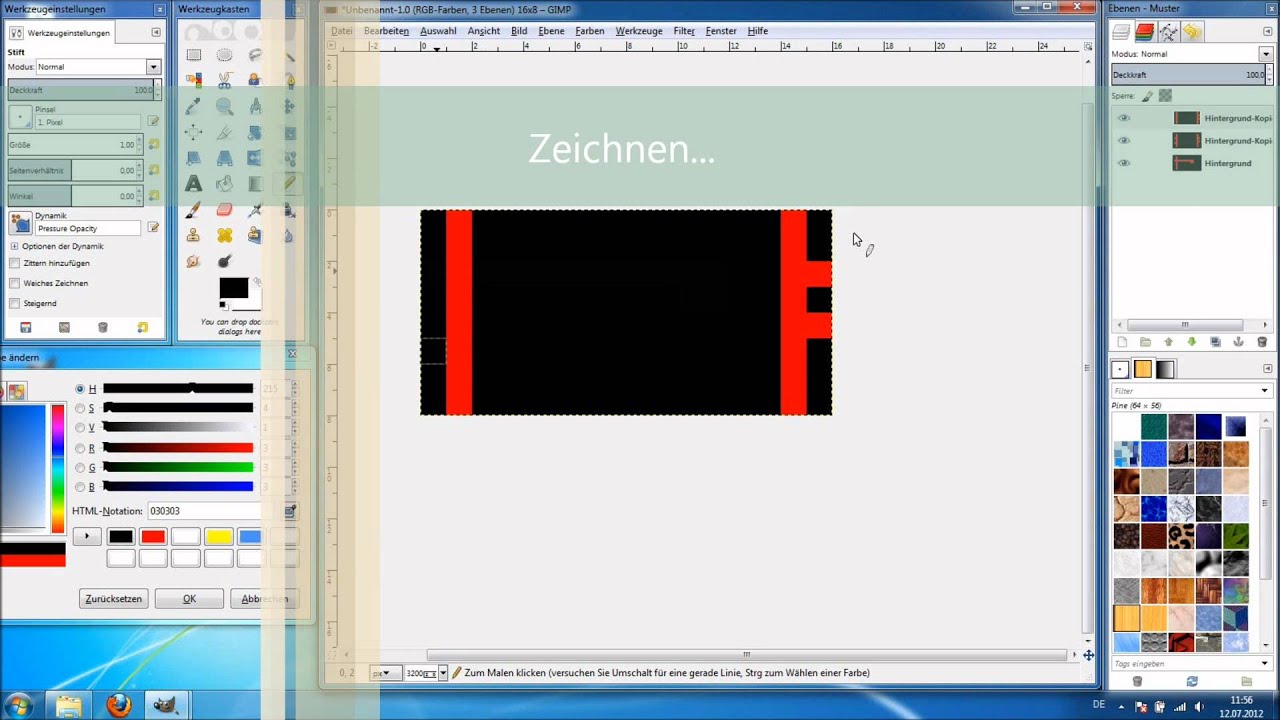This screenshot has width=1280, height=720.
Task: Select the Heal tool
Action: pyautogui.click(x=224, y=236)
